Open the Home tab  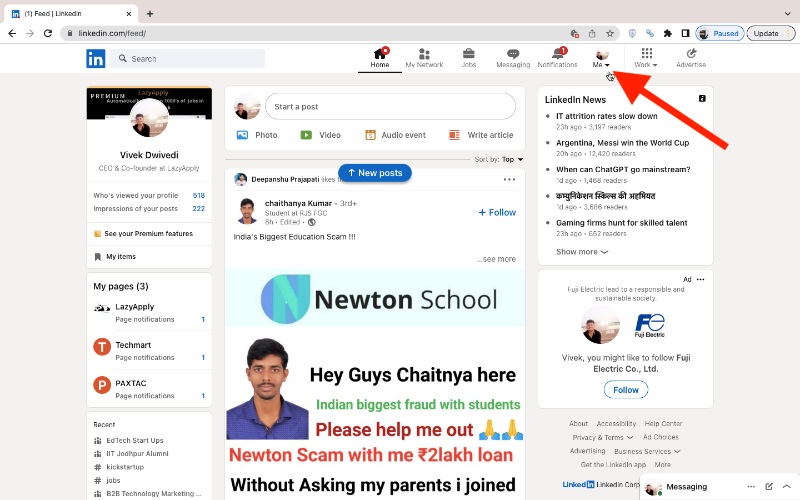[380, 58]
